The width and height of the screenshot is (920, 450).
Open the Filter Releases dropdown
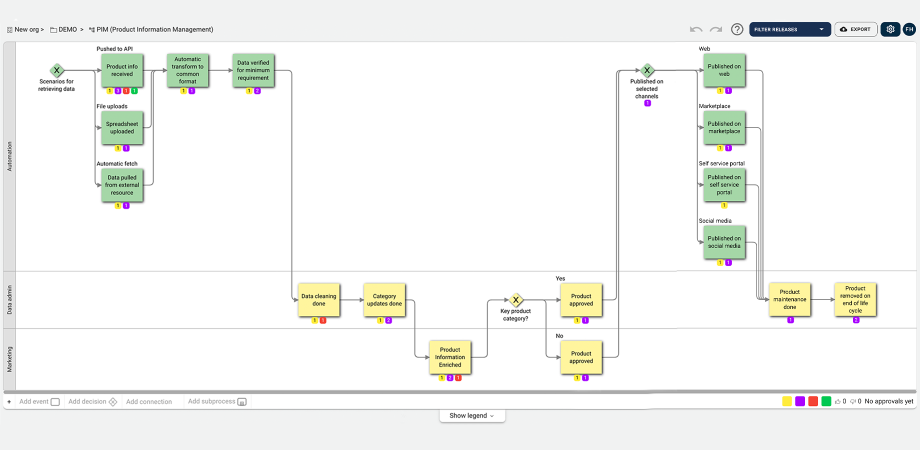(790, 29)
